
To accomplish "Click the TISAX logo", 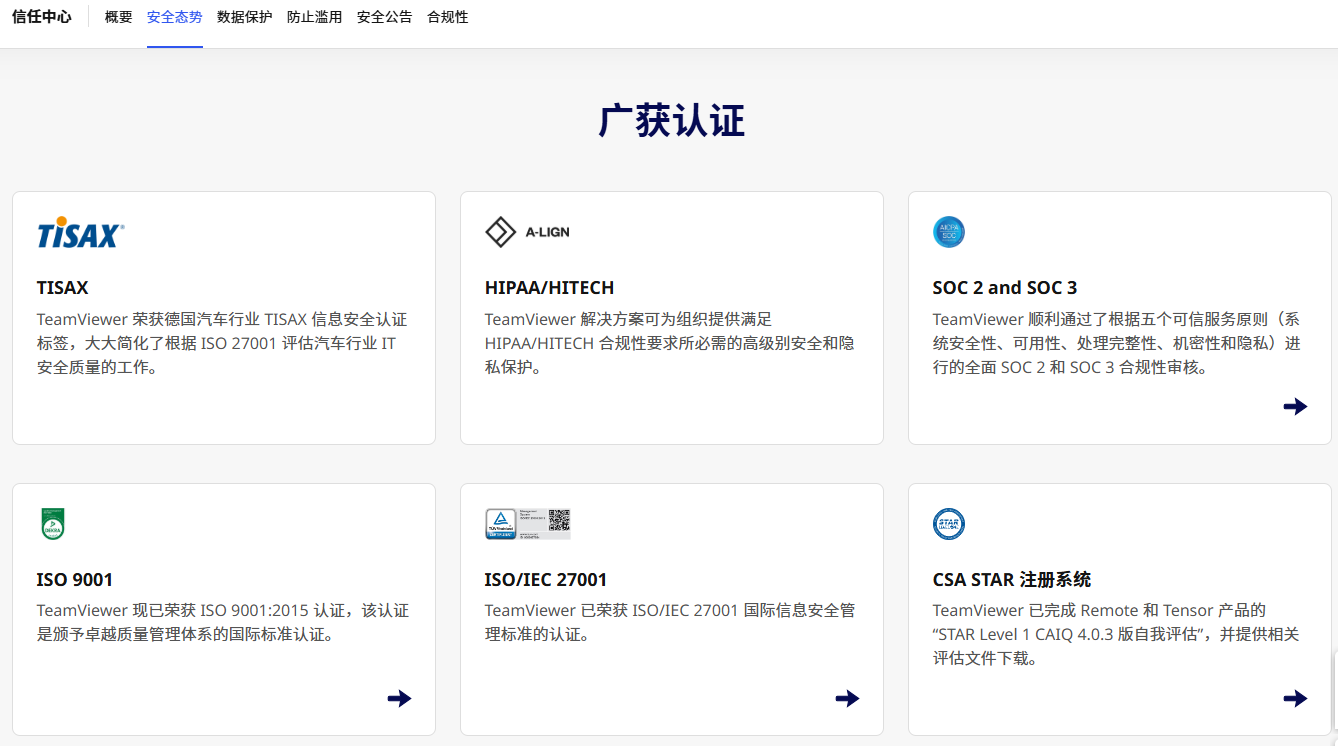I will tap(81, 232).
